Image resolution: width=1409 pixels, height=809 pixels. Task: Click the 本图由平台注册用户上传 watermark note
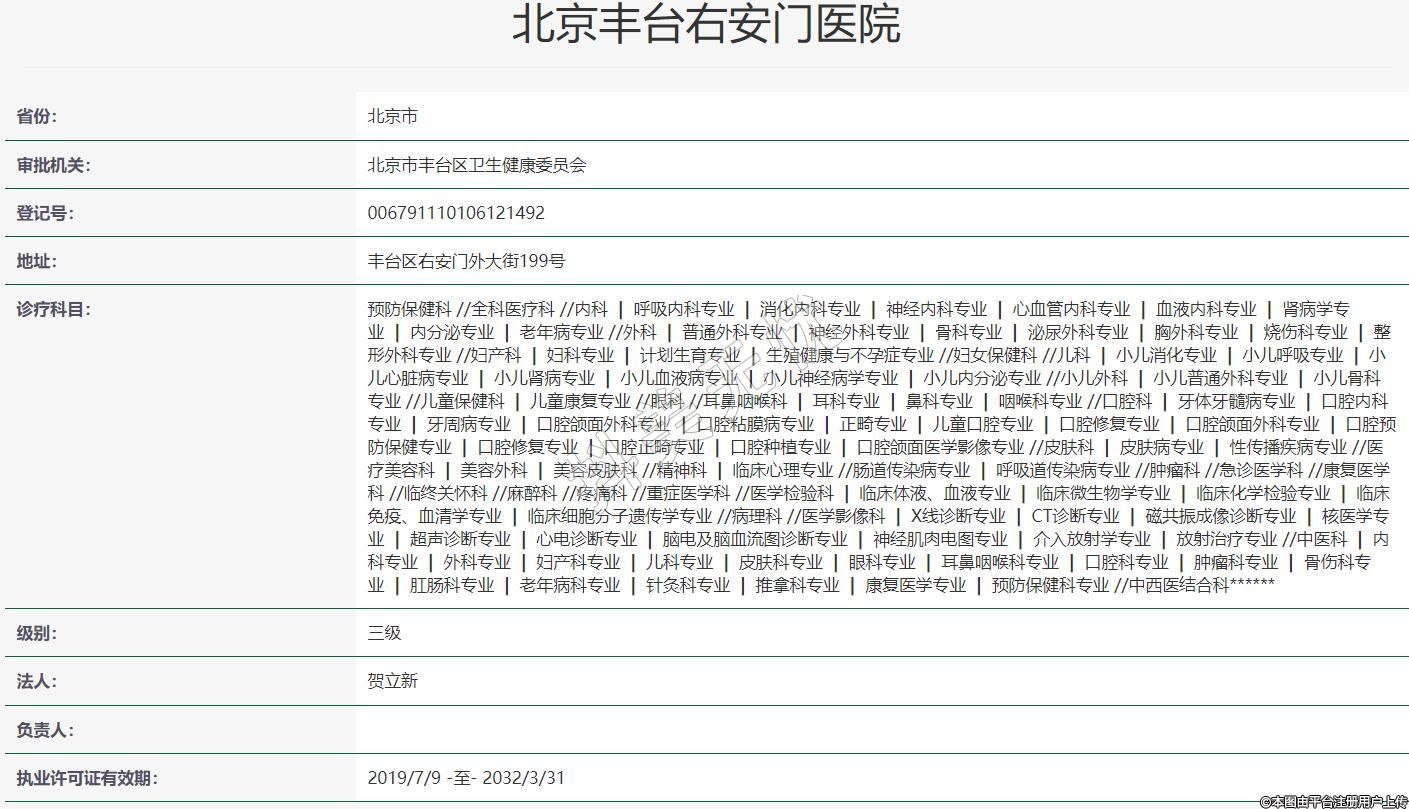1333,801
